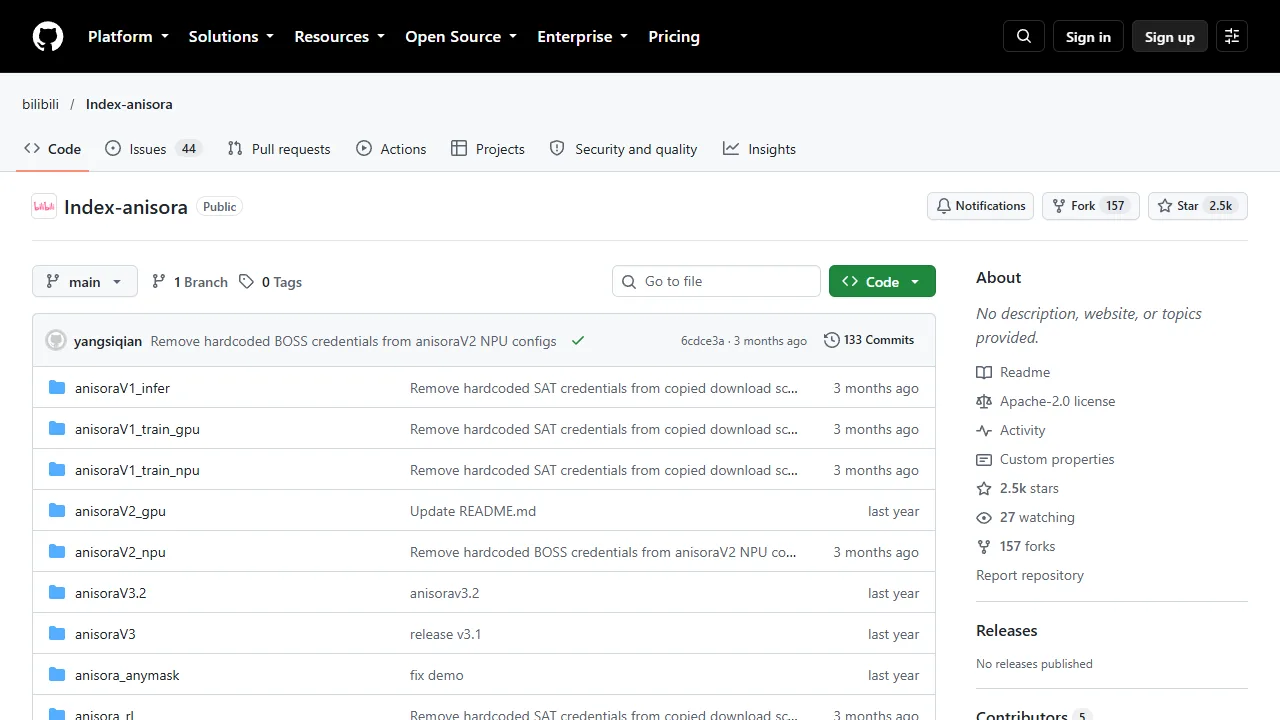Click the Index-anisora repository avatar

tap(44, 207)
